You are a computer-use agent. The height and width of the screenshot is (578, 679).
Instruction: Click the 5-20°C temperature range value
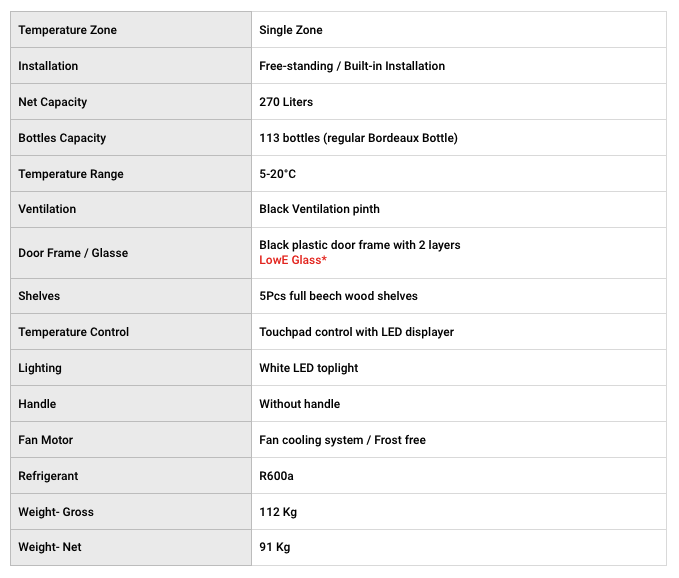pos(277,174)
